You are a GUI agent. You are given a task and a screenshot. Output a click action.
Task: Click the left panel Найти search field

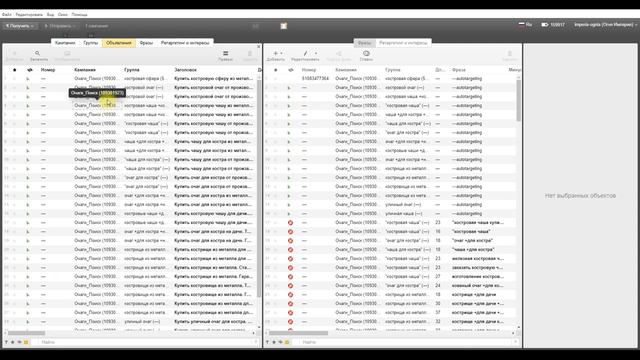(x=147, y=342)
